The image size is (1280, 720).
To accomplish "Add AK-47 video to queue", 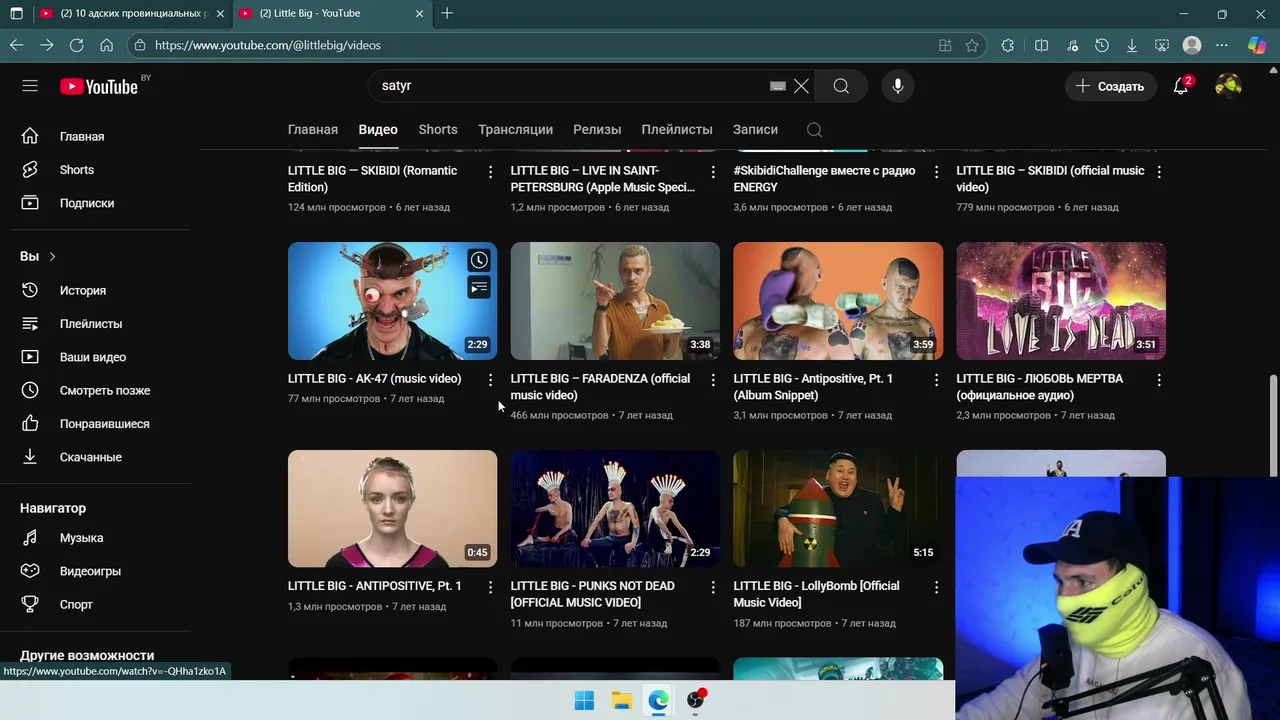I will (x=479, y=288).
